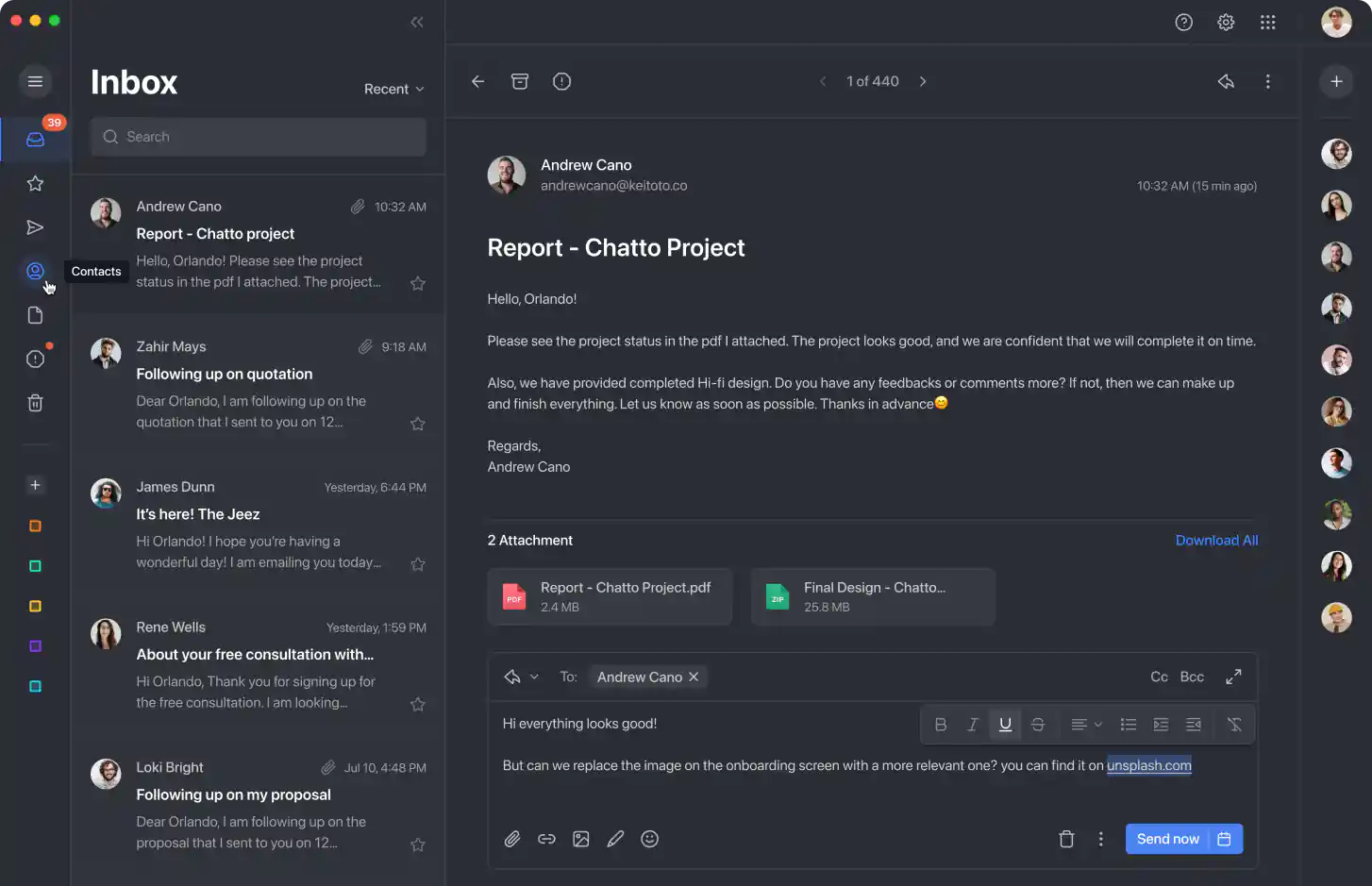Viewport: 1372px width, 886px height.
Task: Insert an emoji in the reply
Action: click(649, 839)
